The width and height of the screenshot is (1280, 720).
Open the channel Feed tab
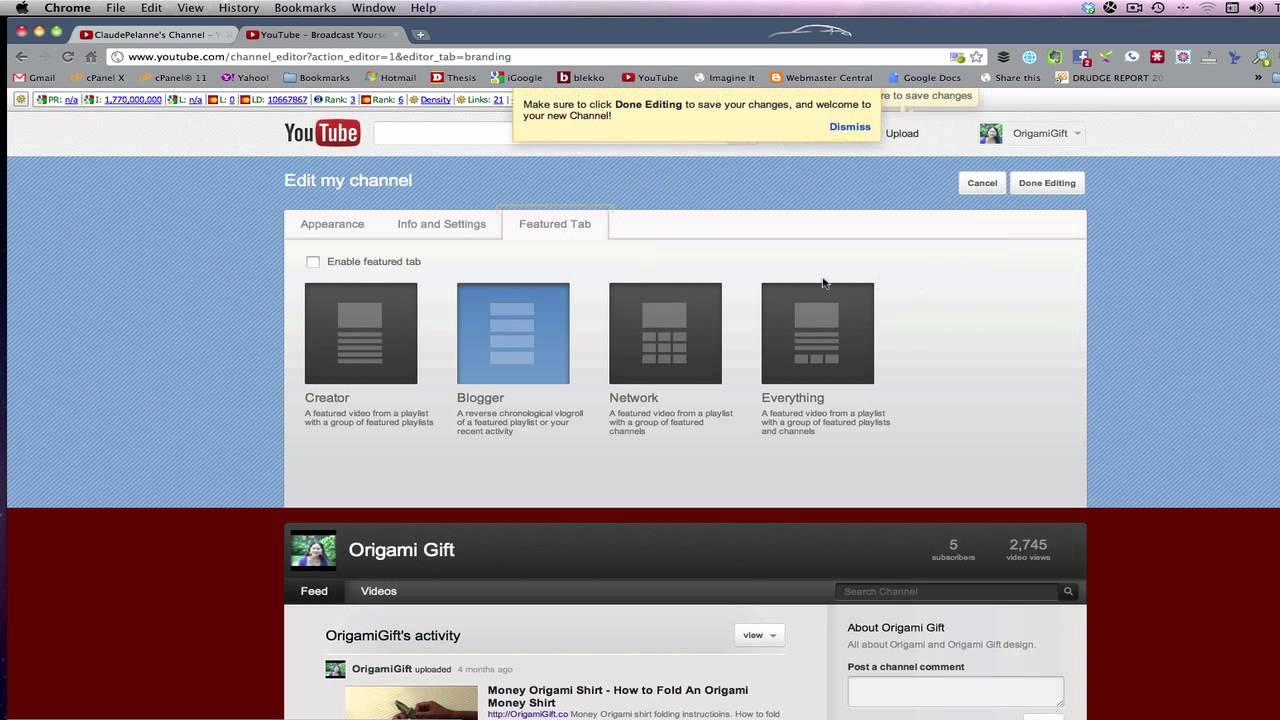tap(314, 591)
